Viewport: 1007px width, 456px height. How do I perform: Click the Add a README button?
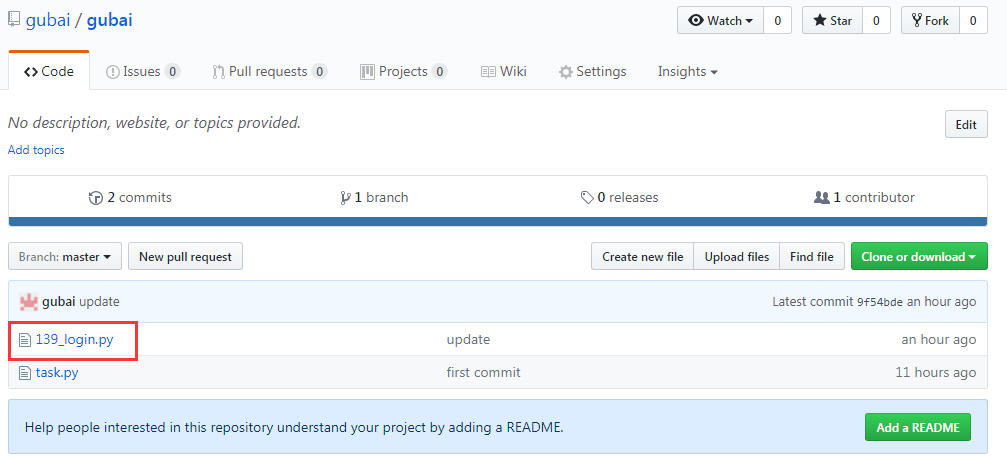pyautogui.click(x=918, y=427)
